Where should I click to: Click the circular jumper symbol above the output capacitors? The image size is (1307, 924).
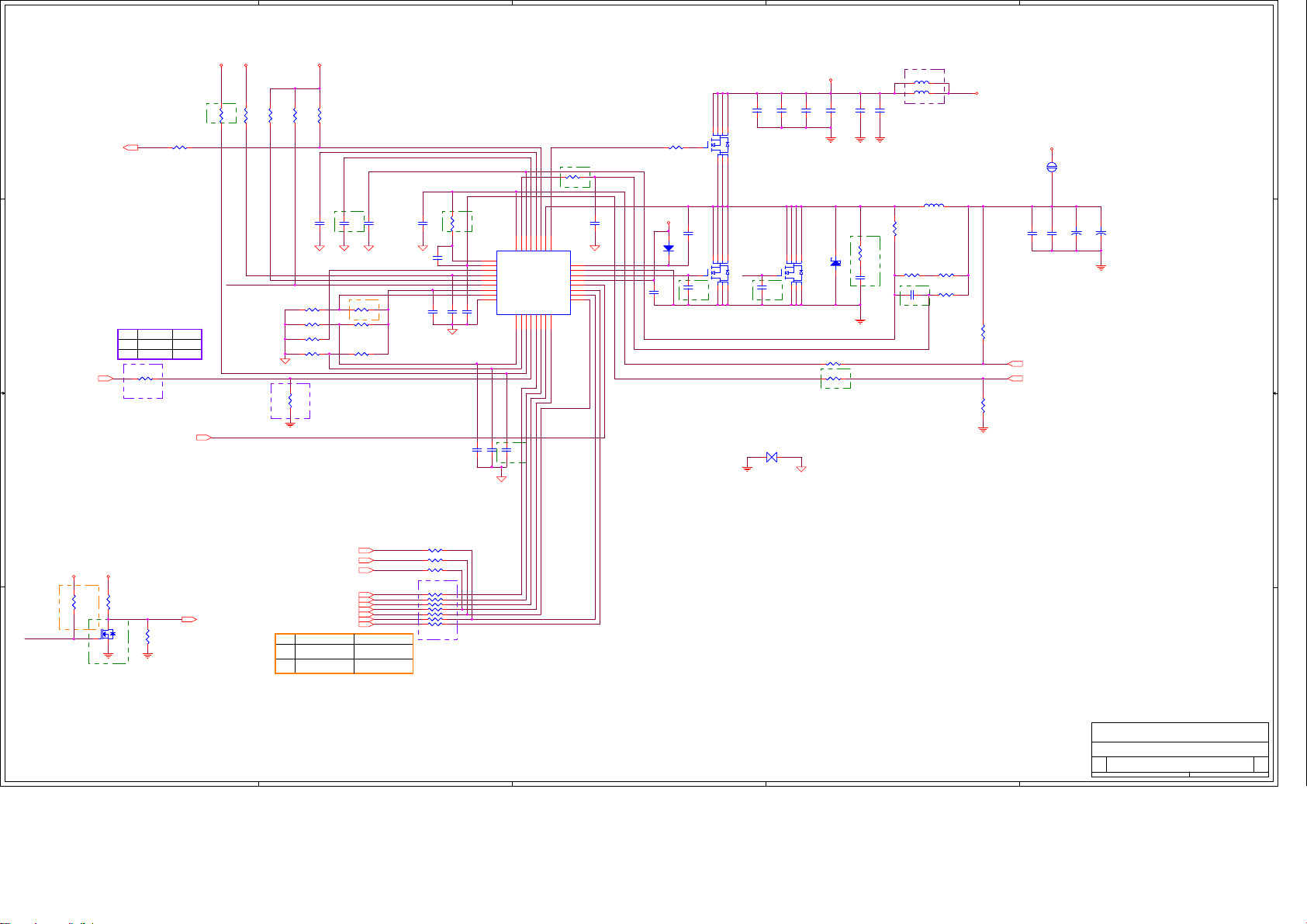point(1052,167)
